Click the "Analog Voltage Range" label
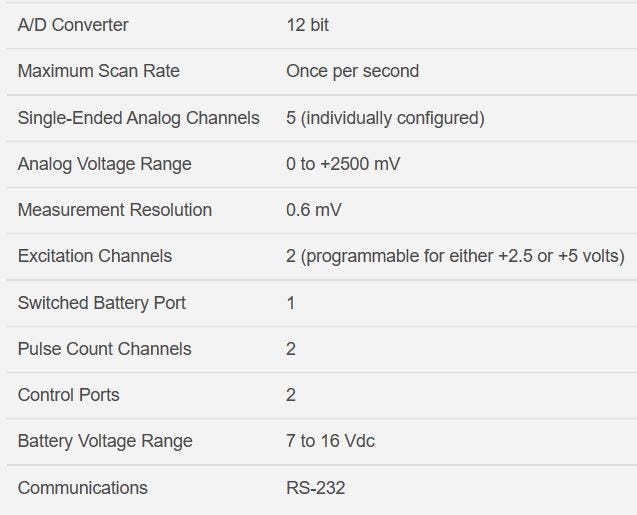The height and width of the screenshot is (515, 637). [x=104, y=164]
